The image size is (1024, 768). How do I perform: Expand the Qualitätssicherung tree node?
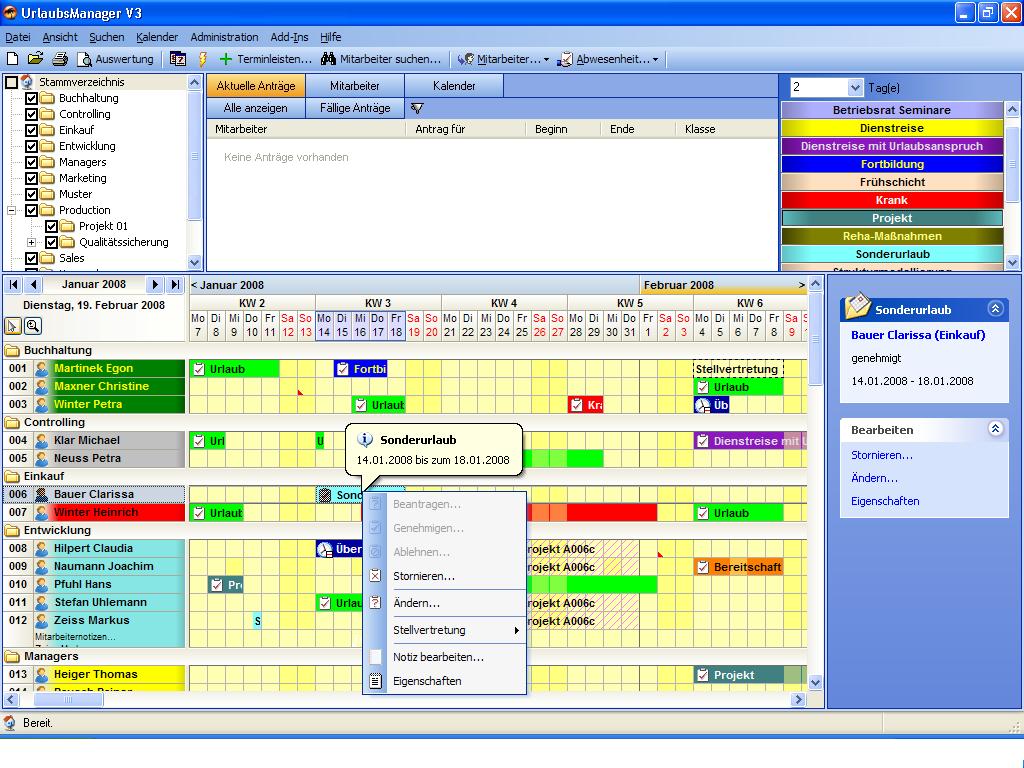(x=30, y=242)
